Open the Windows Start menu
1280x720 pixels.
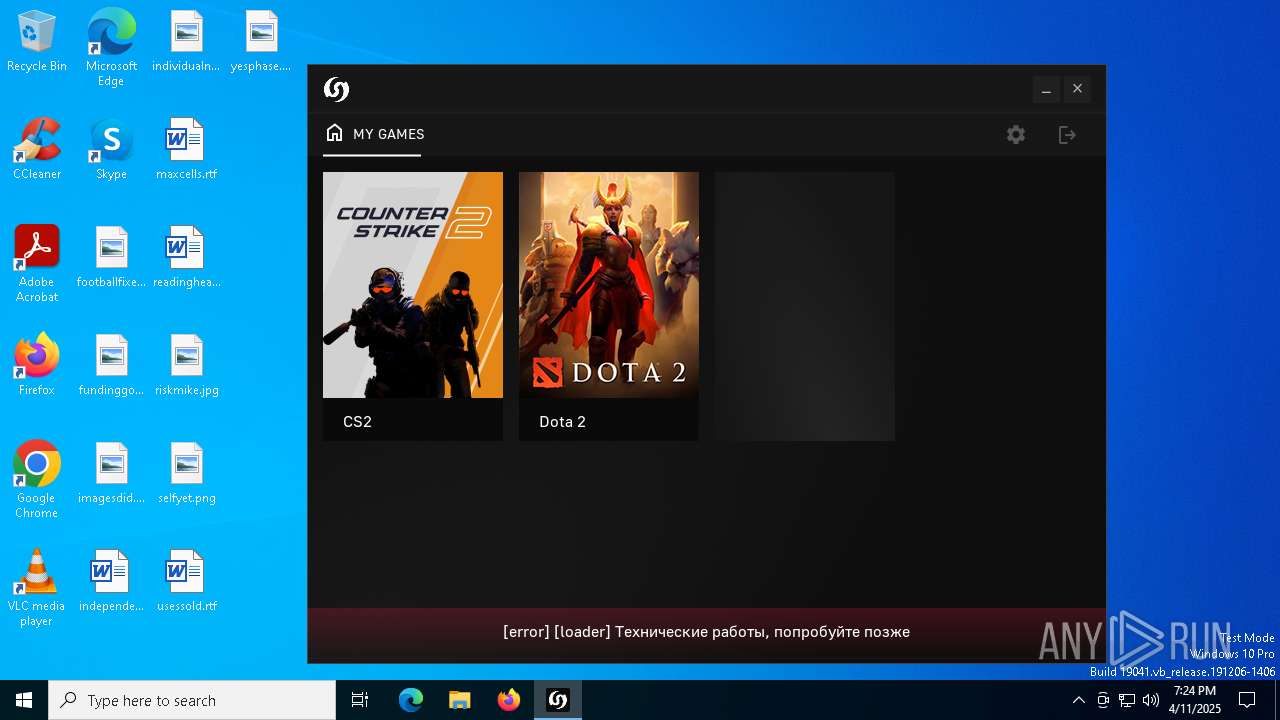tap(24, 700)
